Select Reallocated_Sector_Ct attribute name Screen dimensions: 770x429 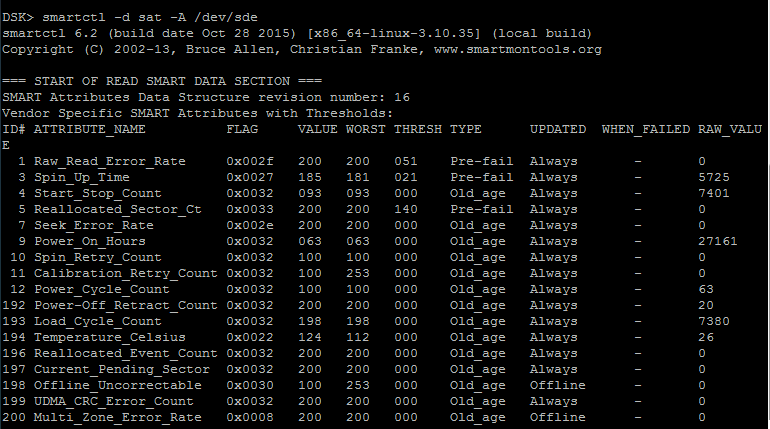point(117,210)
